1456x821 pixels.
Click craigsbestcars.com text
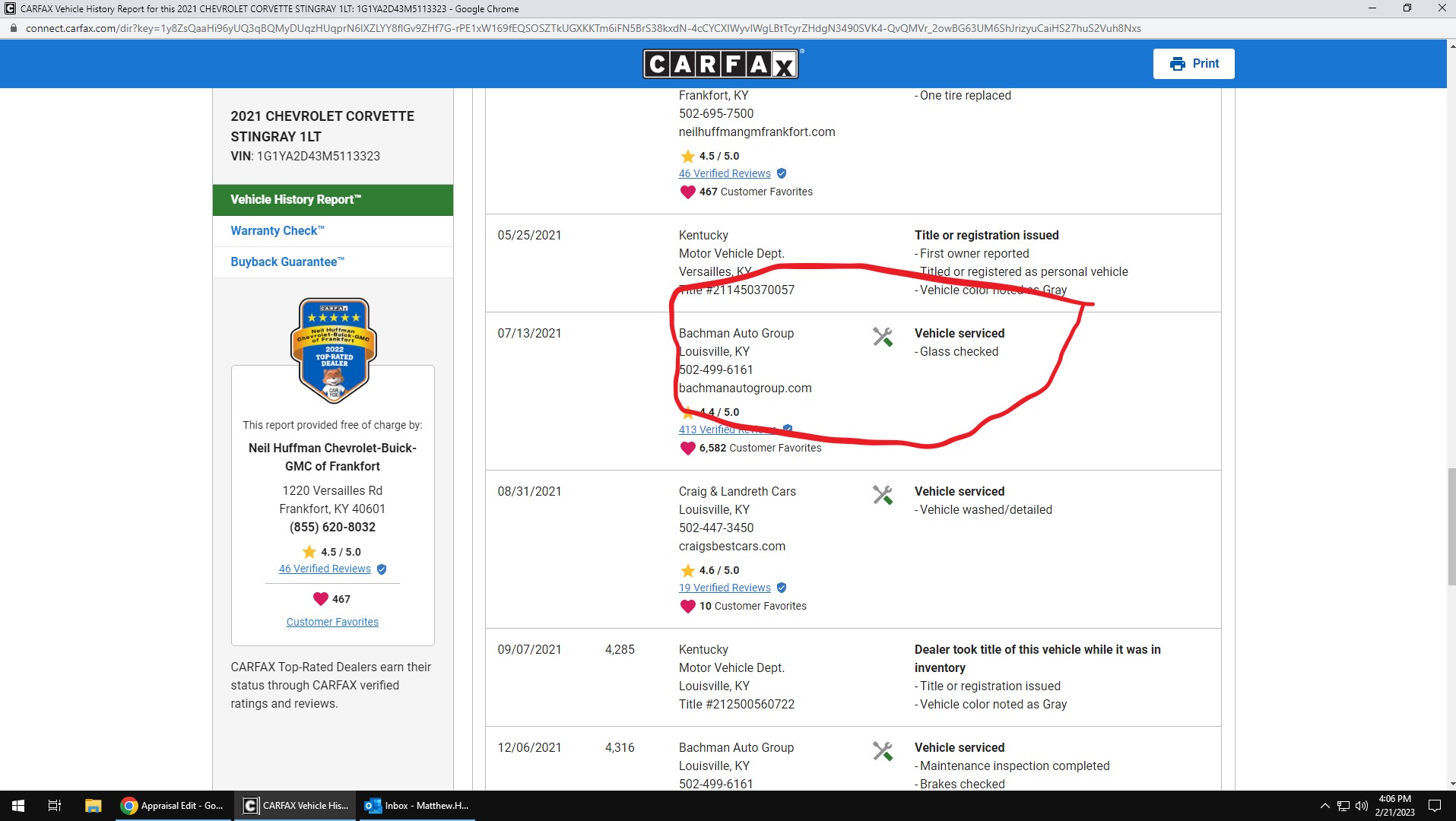732,547
